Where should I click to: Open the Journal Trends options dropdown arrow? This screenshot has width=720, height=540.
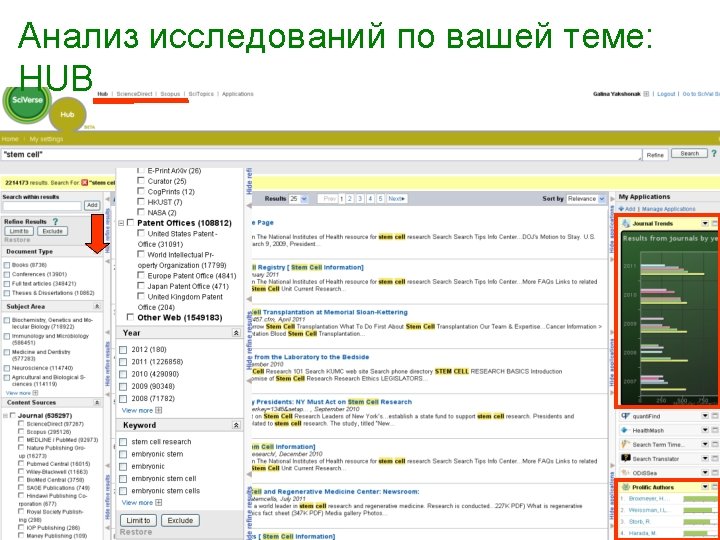click(x=705, y=224)
